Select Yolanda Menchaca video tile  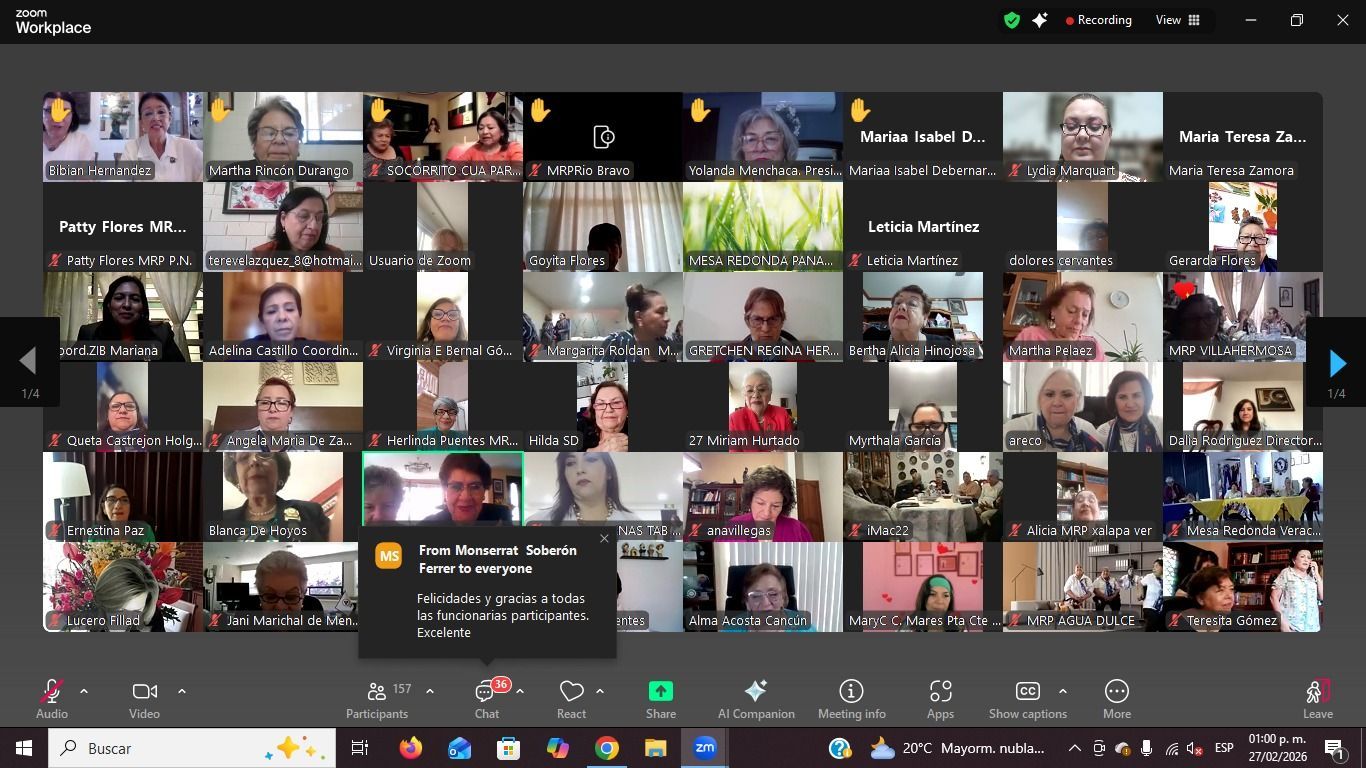763,137
